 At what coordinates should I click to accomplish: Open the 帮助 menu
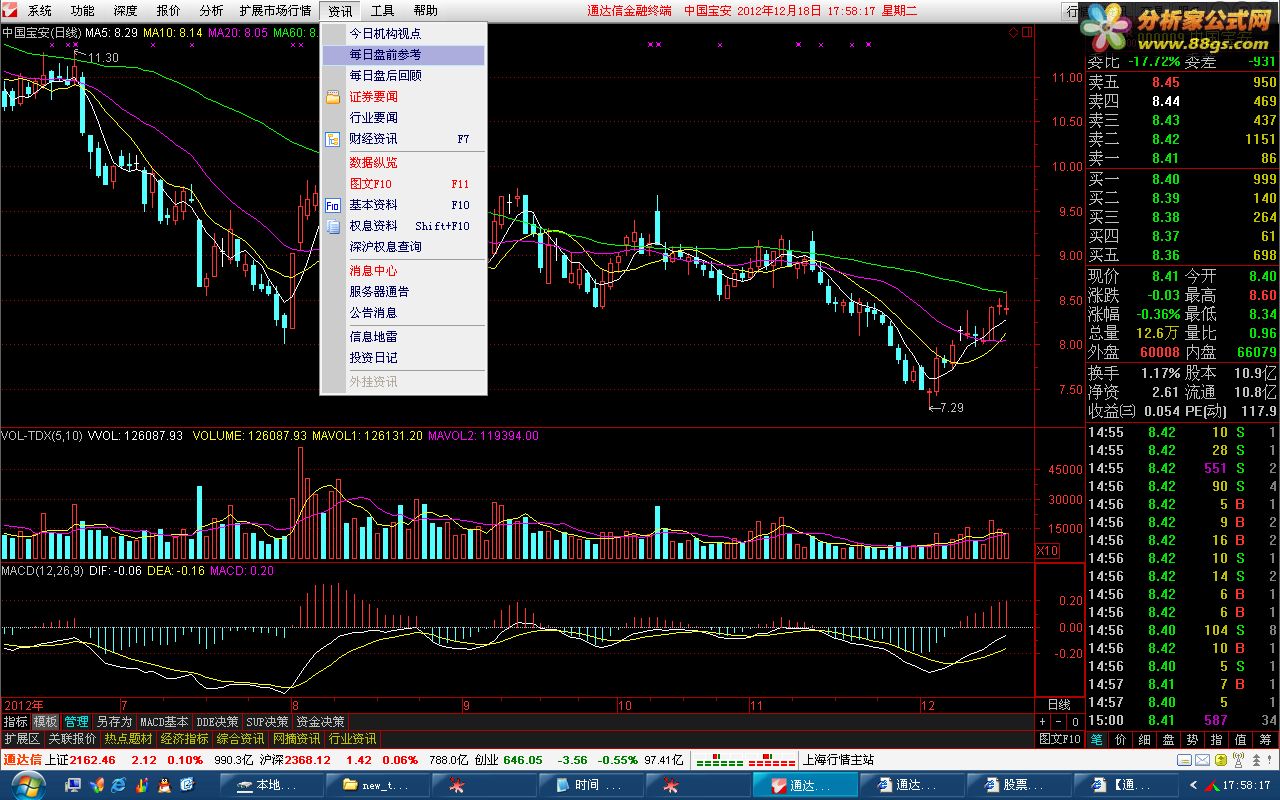tap(425, 11)
